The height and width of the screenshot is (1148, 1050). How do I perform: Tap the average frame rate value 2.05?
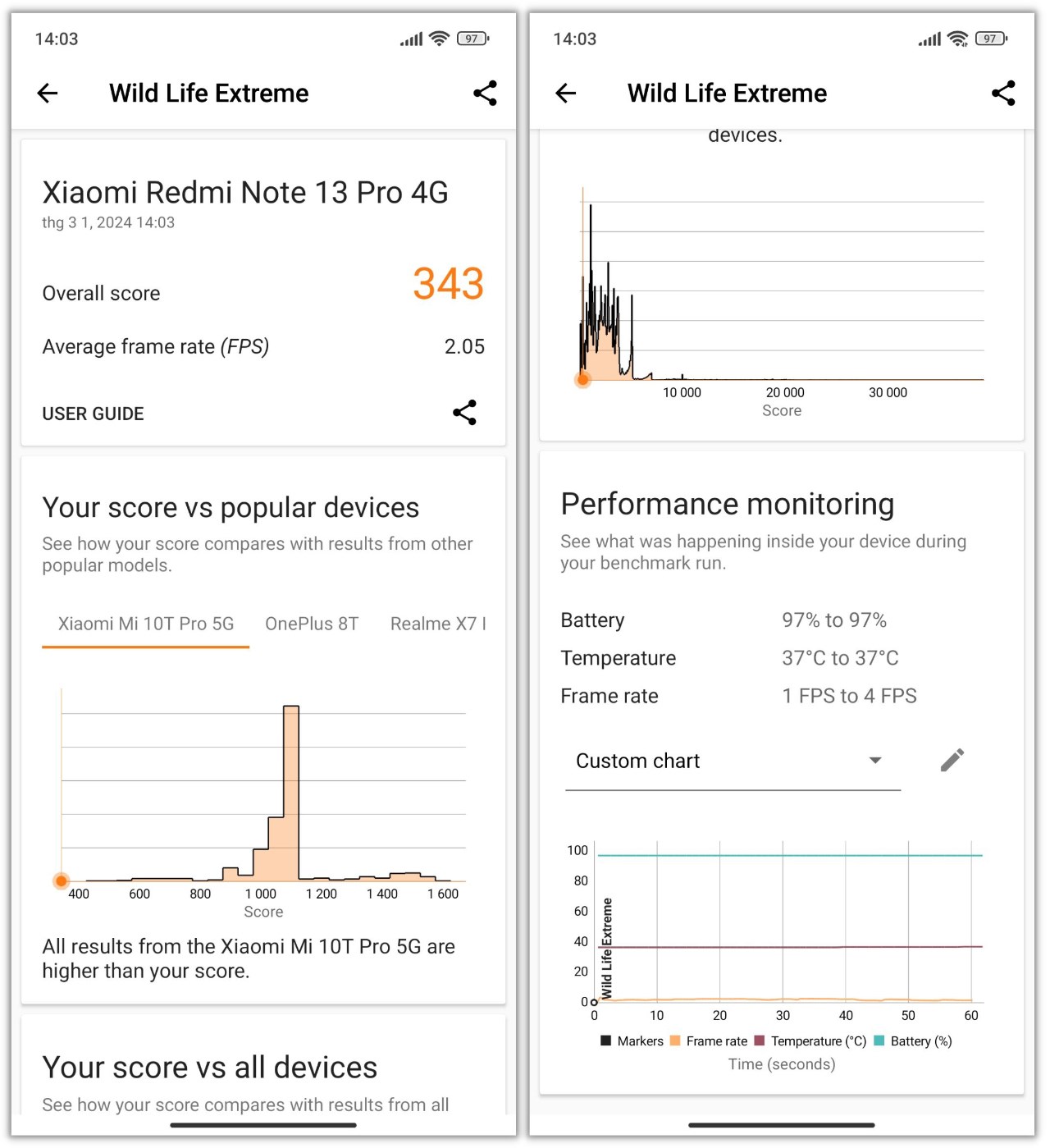tap(464, 347)
